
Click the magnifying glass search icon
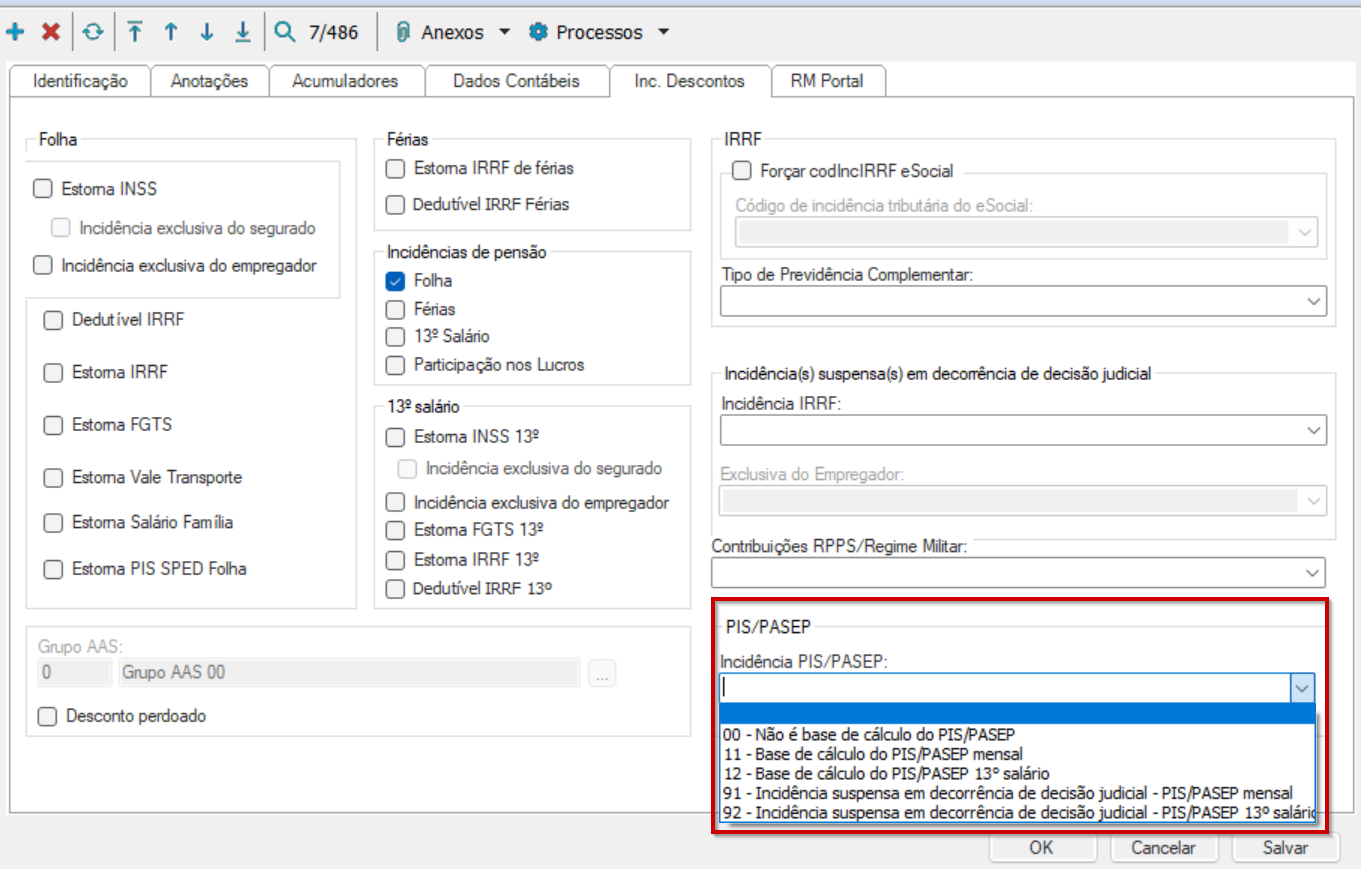(x=285, y=33)
